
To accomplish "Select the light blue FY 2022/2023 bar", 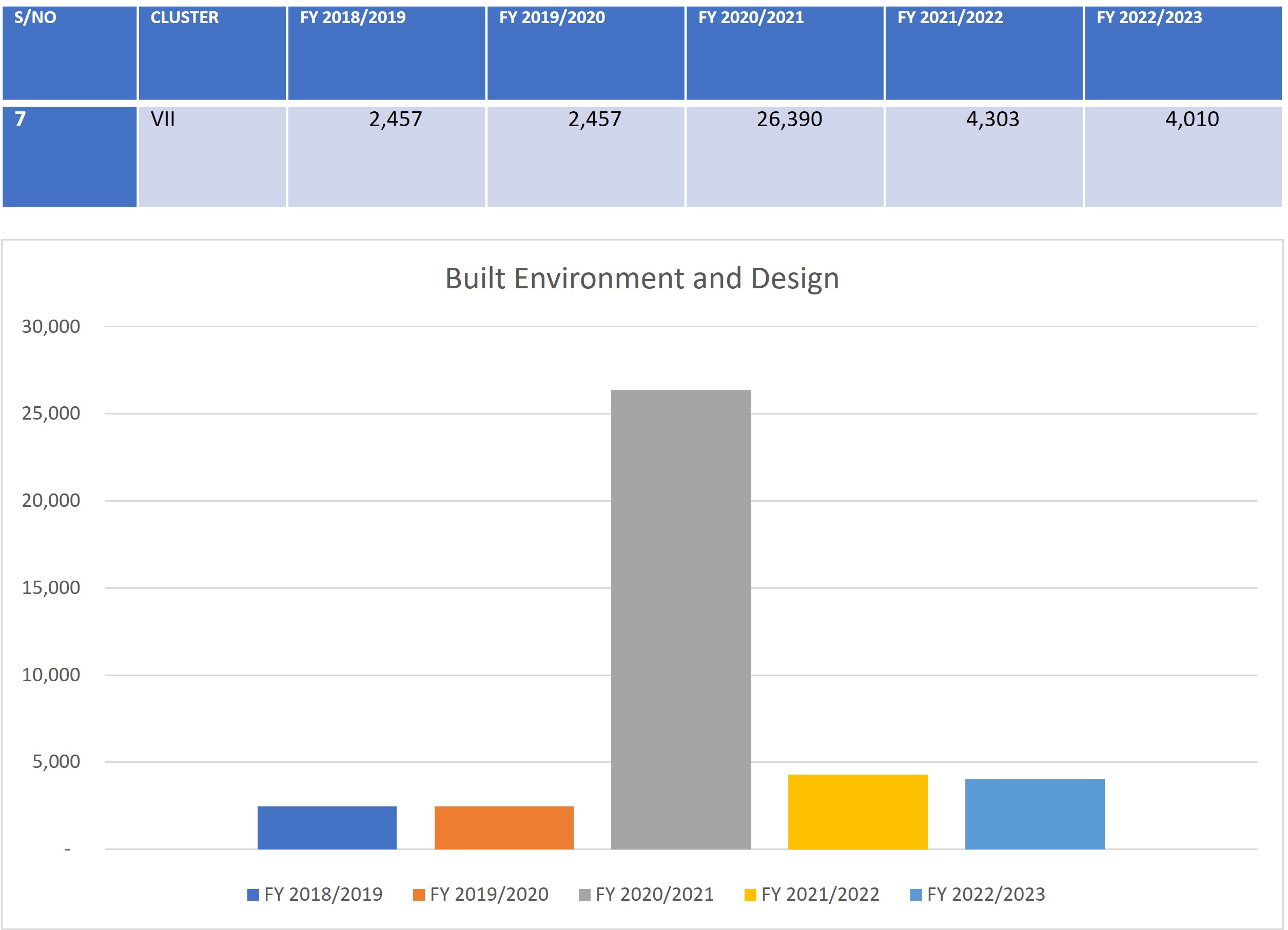I will 1035,814.
